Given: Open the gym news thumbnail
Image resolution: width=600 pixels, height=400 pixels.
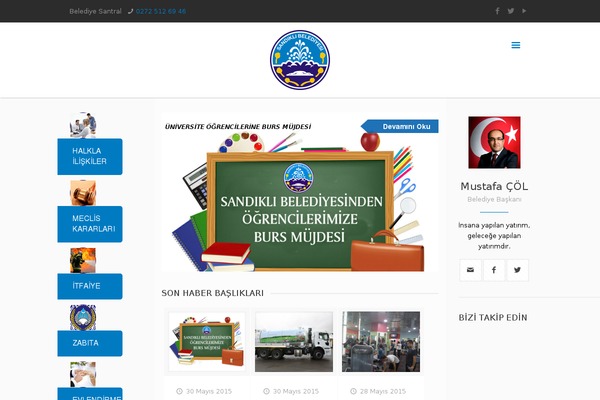Looking at the screenshot, I should tap(381, 341).
